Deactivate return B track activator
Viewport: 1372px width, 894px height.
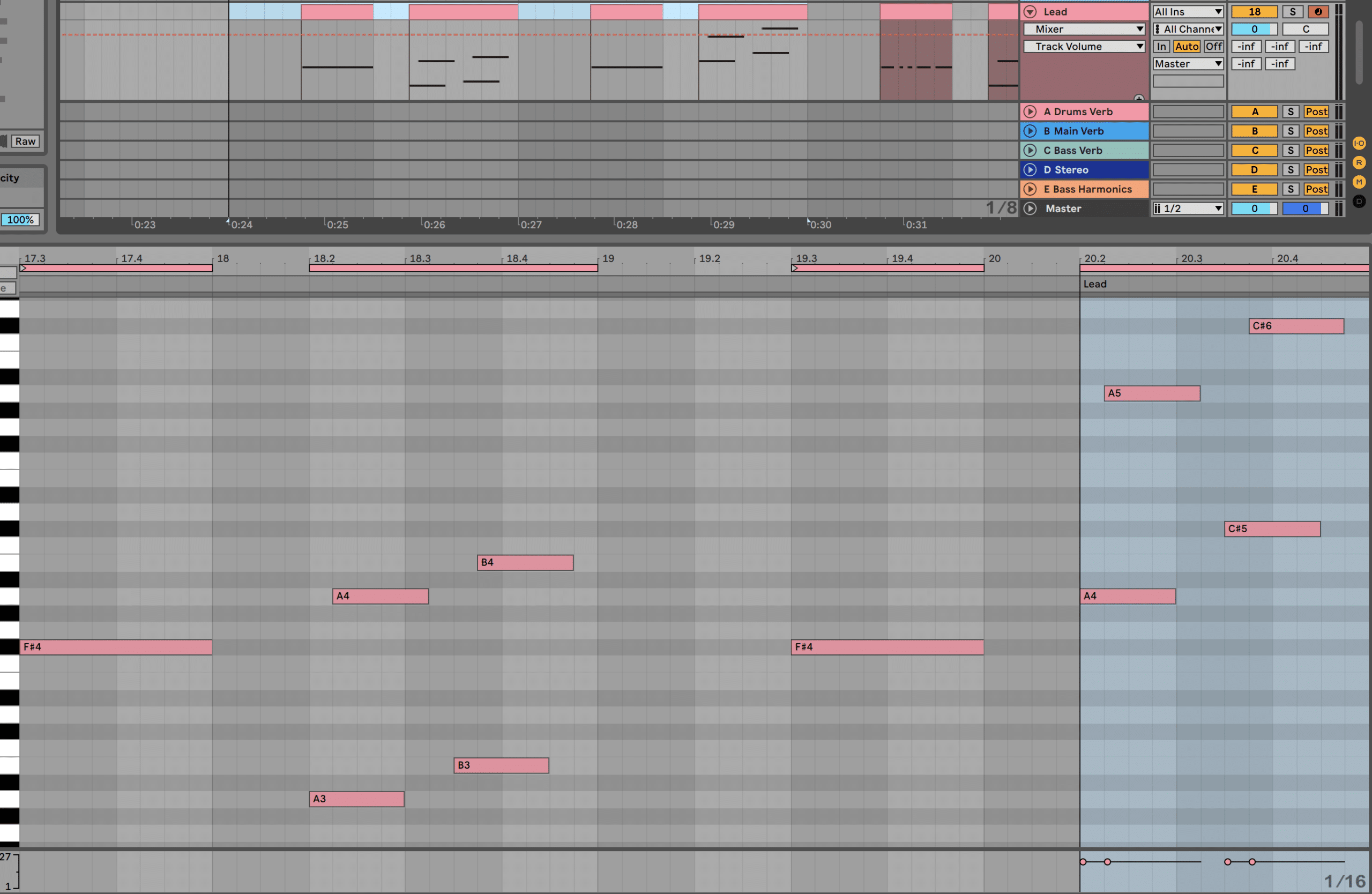point(1255,131)
